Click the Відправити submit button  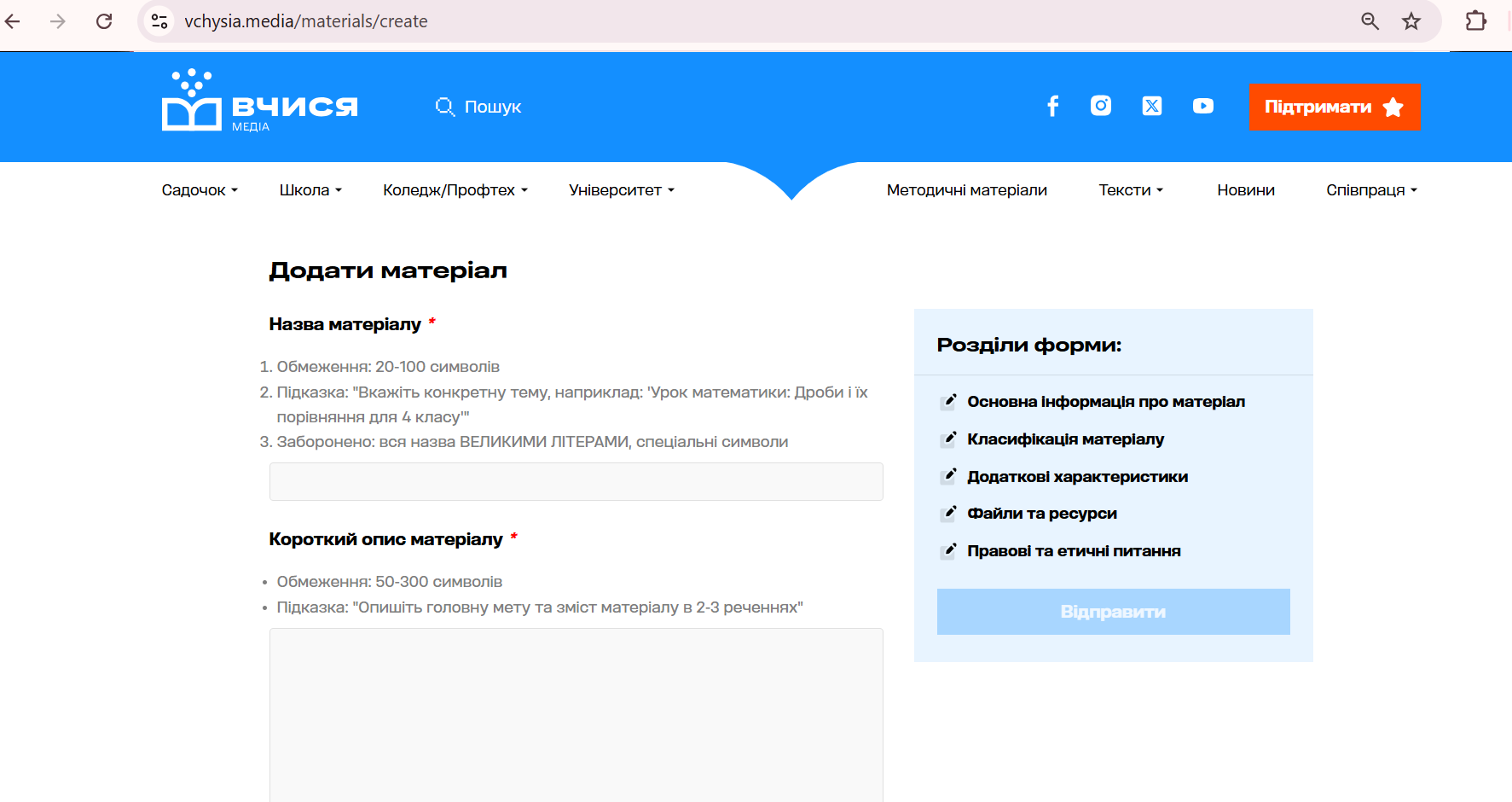1113,612
